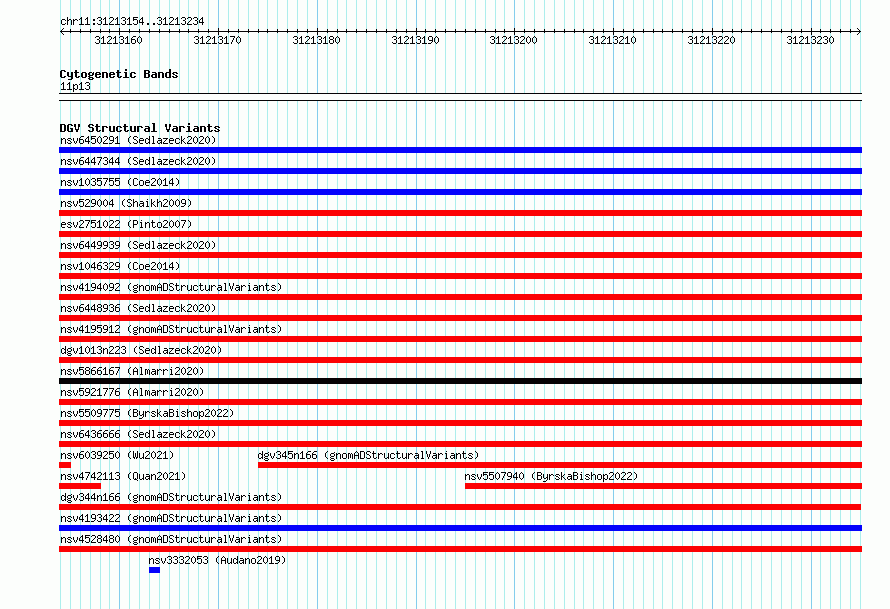
Task: Click the DGV Structural Variants track title
Action: [x=140, y=128]
